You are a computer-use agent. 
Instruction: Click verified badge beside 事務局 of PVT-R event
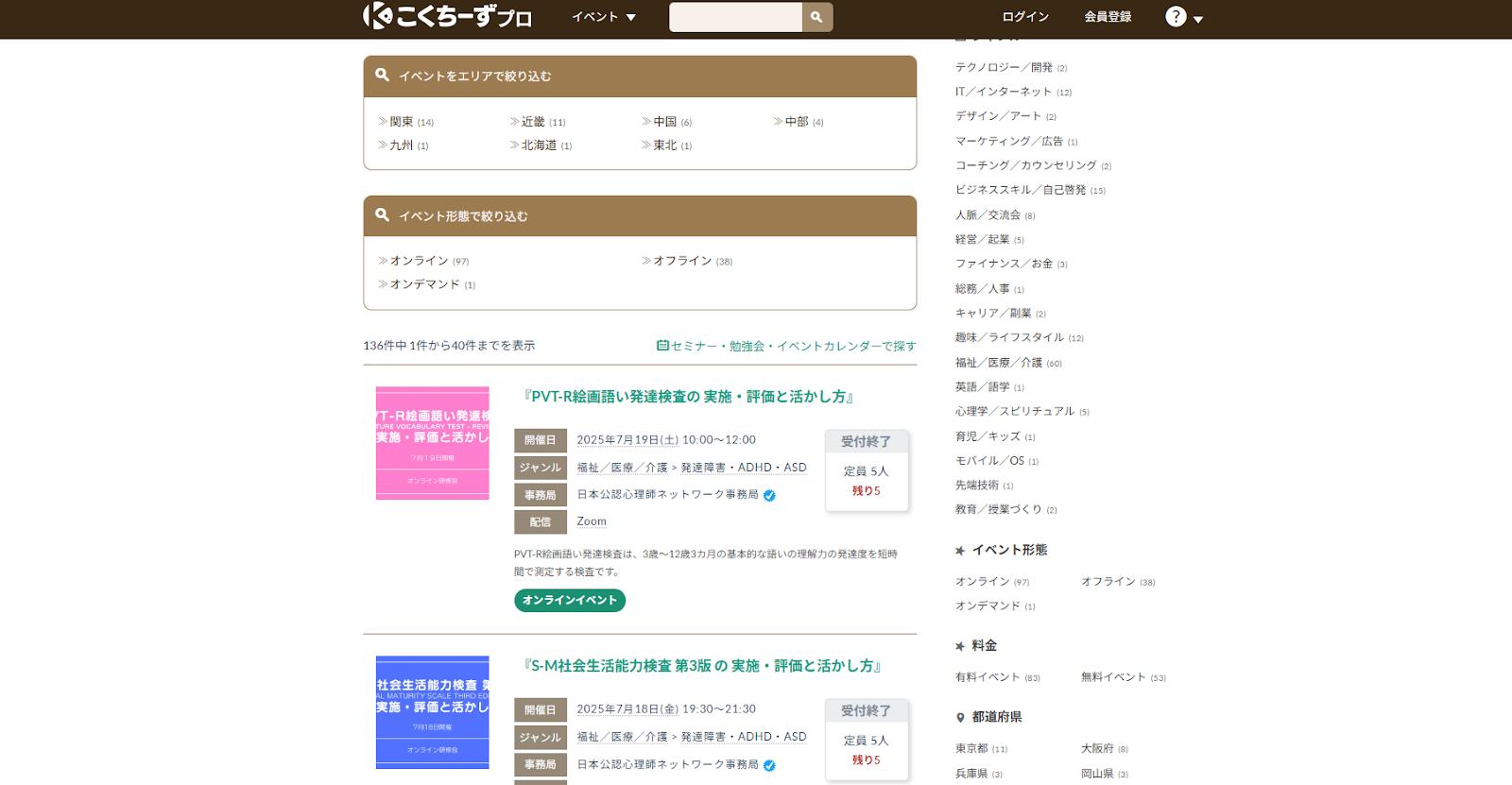(769, 495)
